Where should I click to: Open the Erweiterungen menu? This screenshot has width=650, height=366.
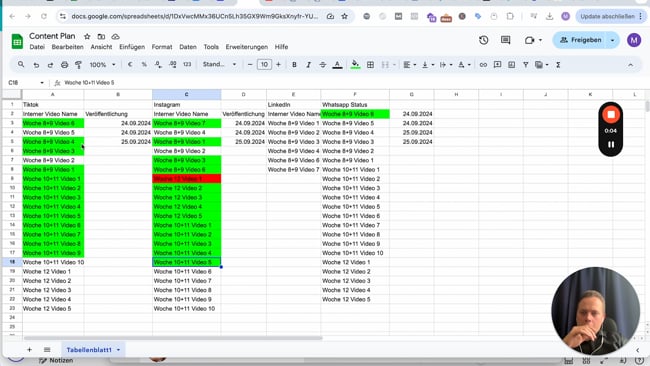247,47
